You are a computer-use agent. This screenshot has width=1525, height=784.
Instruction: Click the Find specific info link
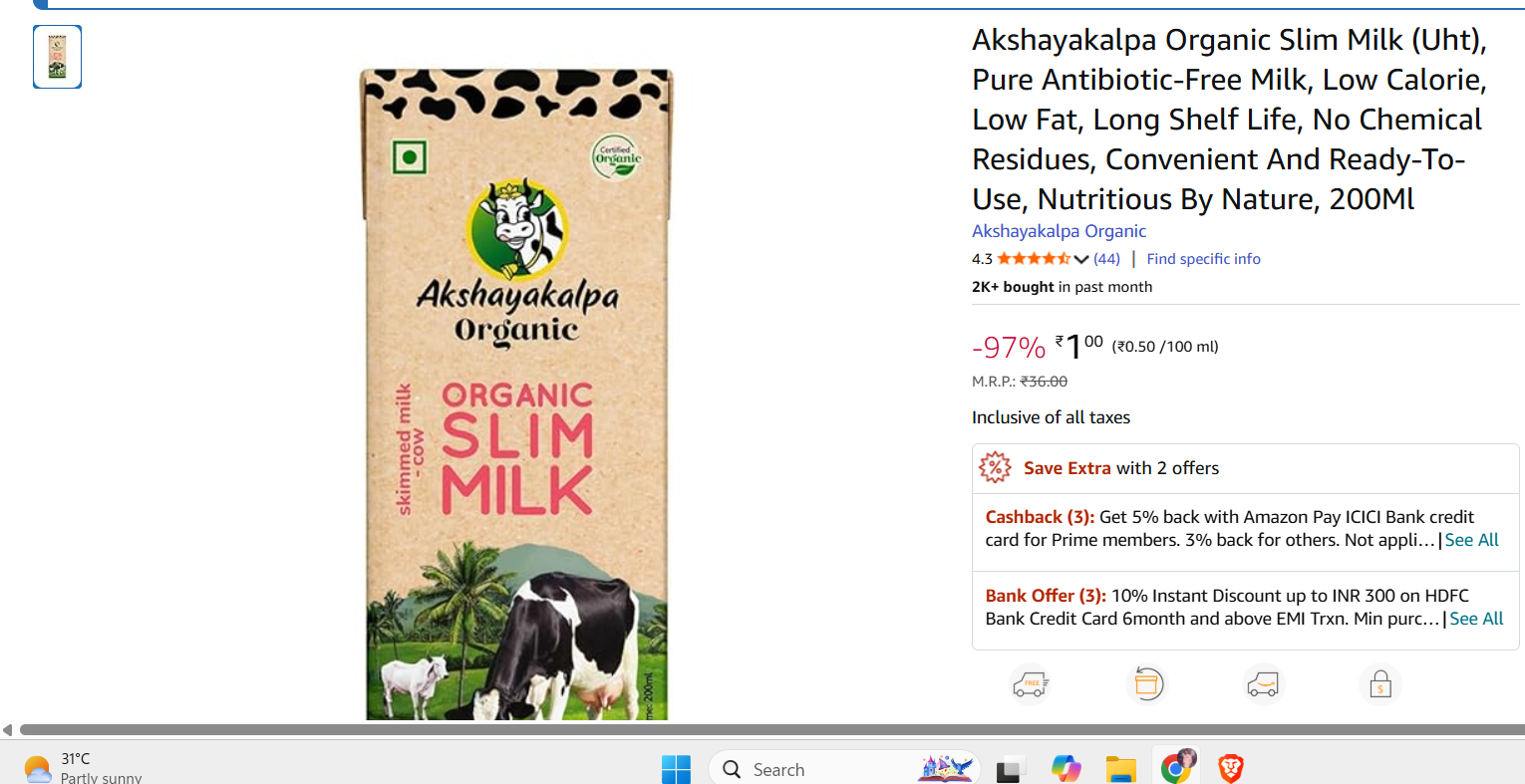(x=1203, y=259)
